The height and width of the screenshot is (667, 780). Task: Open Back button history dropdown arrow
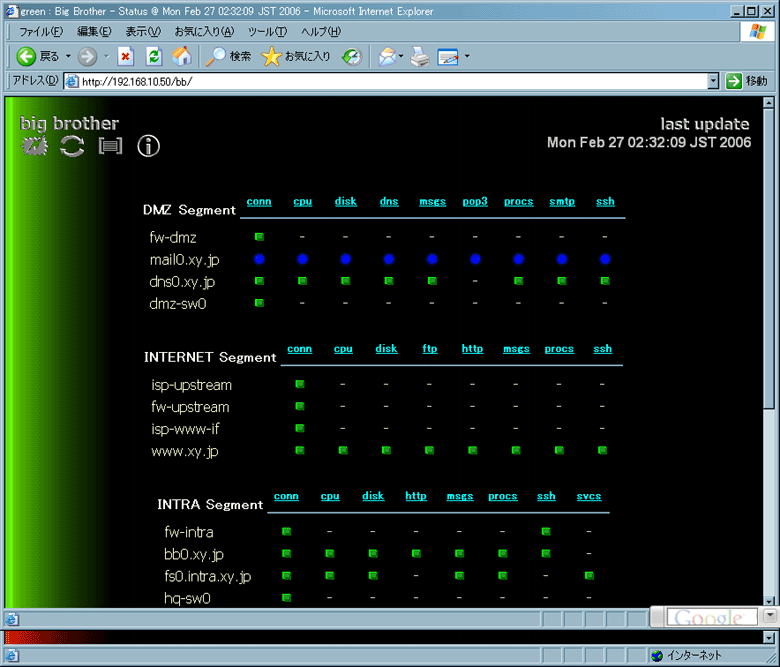[68, 56]
